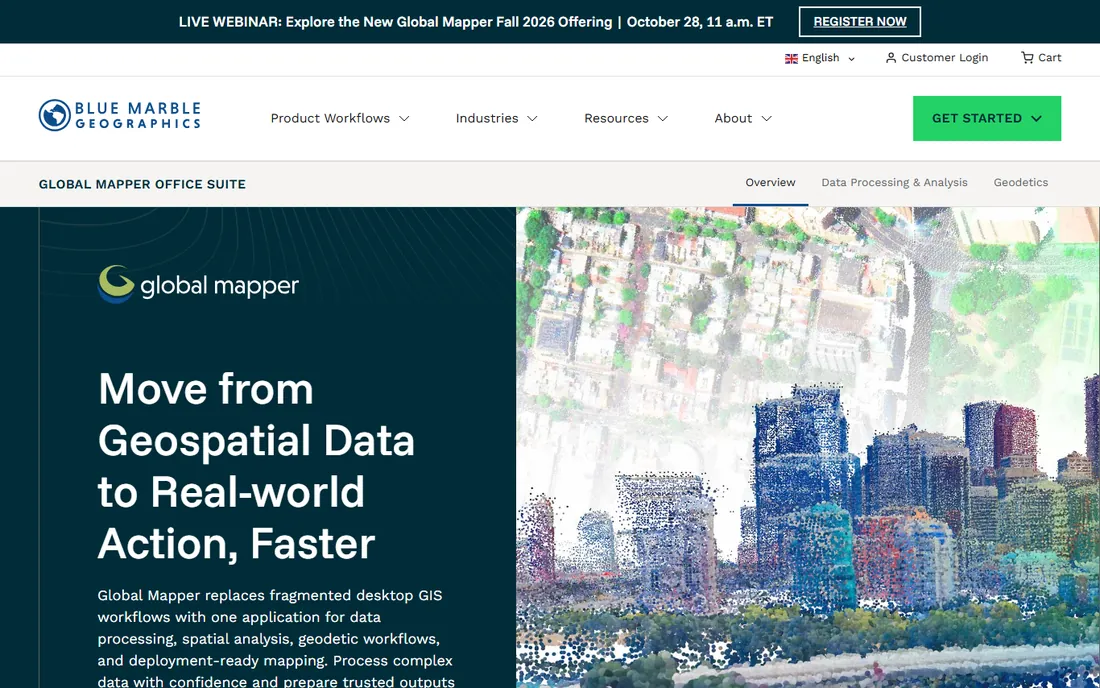Click the Blue Marble Geographics logo

(119, 116)
